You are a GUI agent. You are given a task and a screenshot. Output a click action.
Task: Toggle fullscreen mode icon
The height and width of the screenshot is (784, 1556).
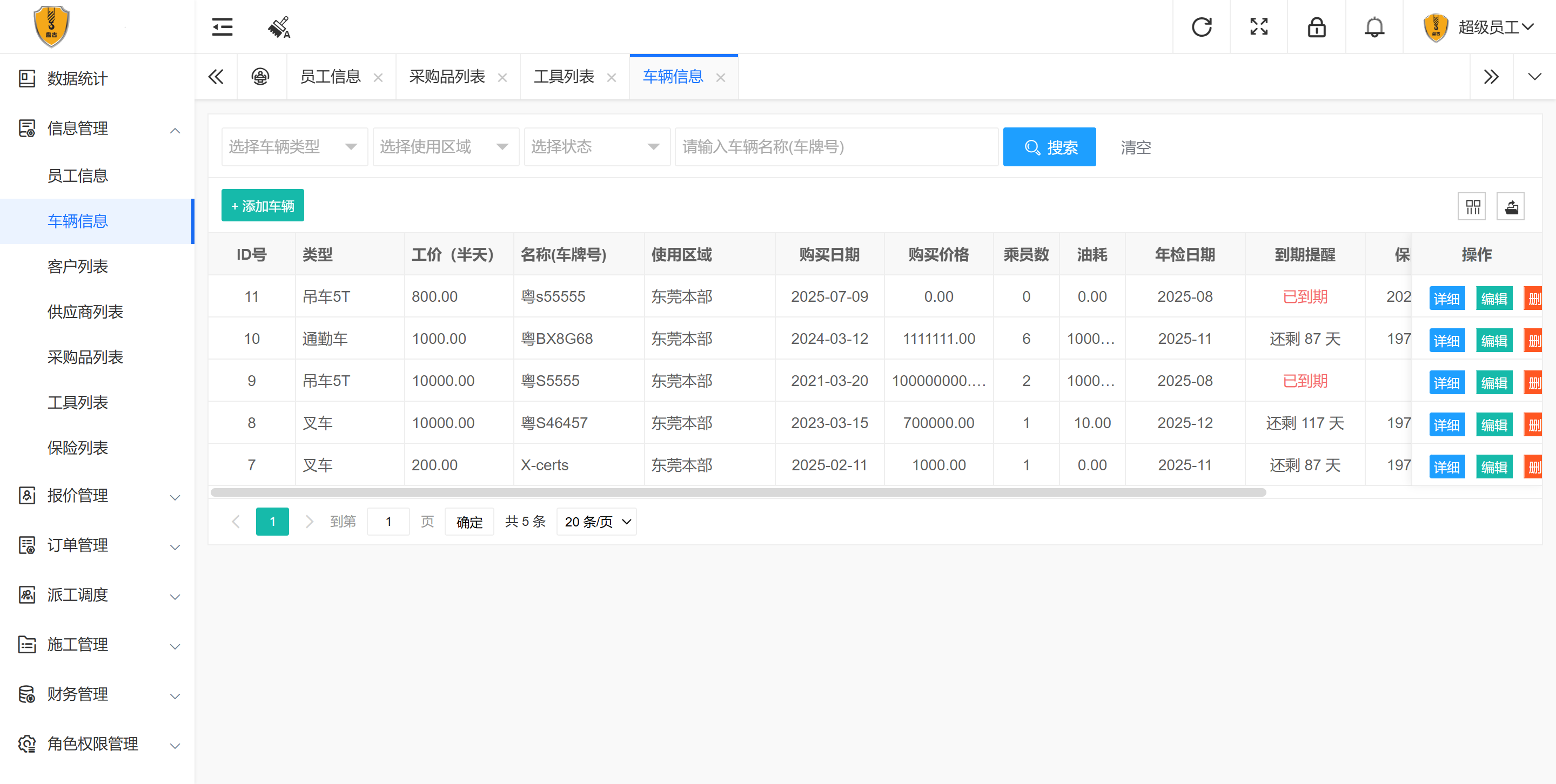(x=1259, y=27)
